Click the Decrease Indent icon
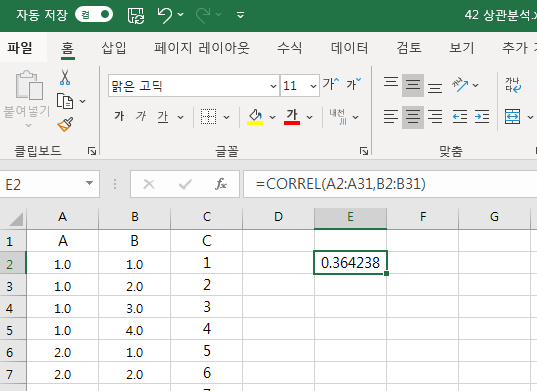Screen dimensions: 537x391 (x=460, y=117)
